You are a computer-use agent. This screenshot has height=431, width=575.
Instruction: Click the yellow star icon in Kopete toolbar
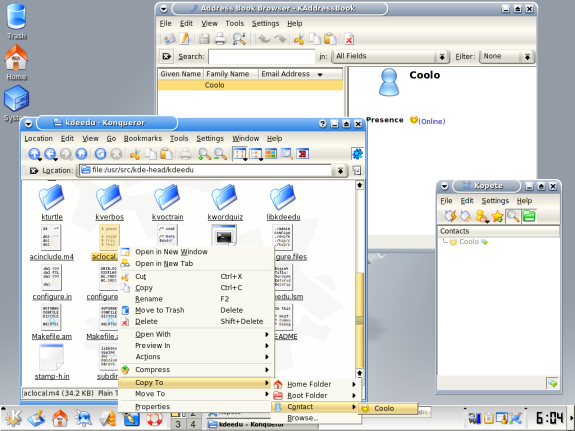tap(497, 216)
